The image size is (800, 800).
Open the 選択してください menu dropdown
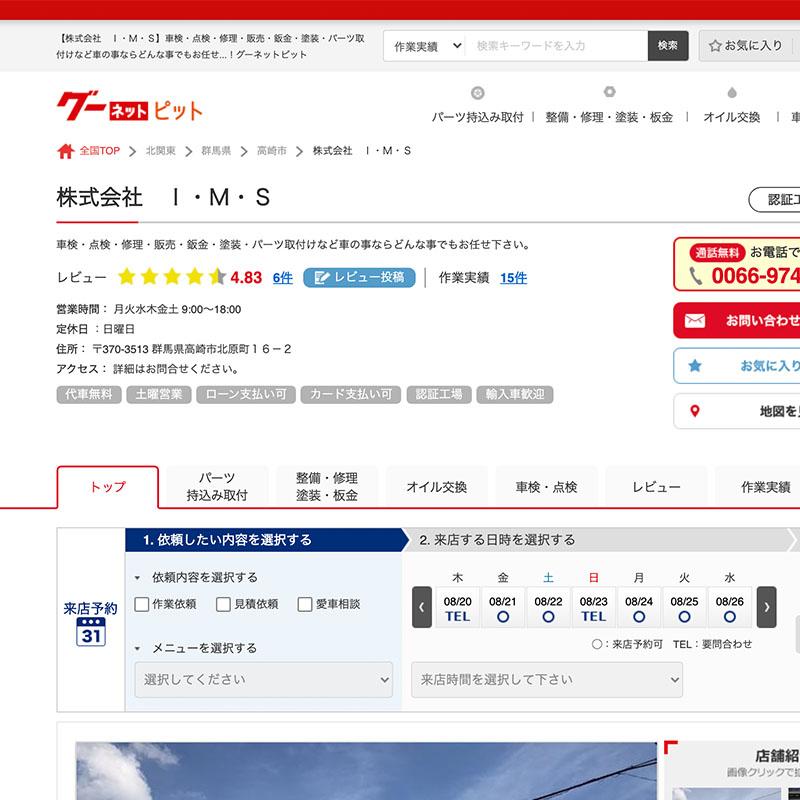(264, 680)
